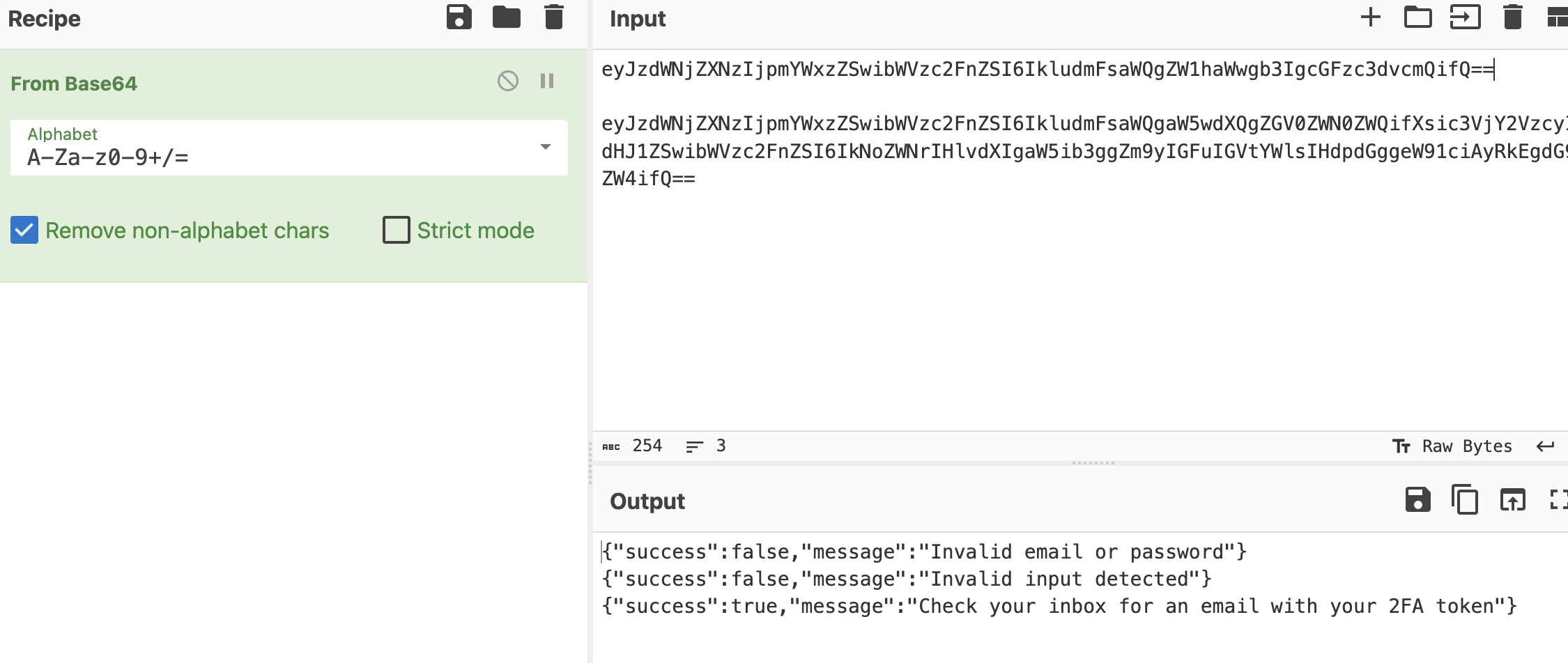1568x663 pixels.
Task: Click the splitter handle between Input and Output
Action: [x=1093, y=463]
